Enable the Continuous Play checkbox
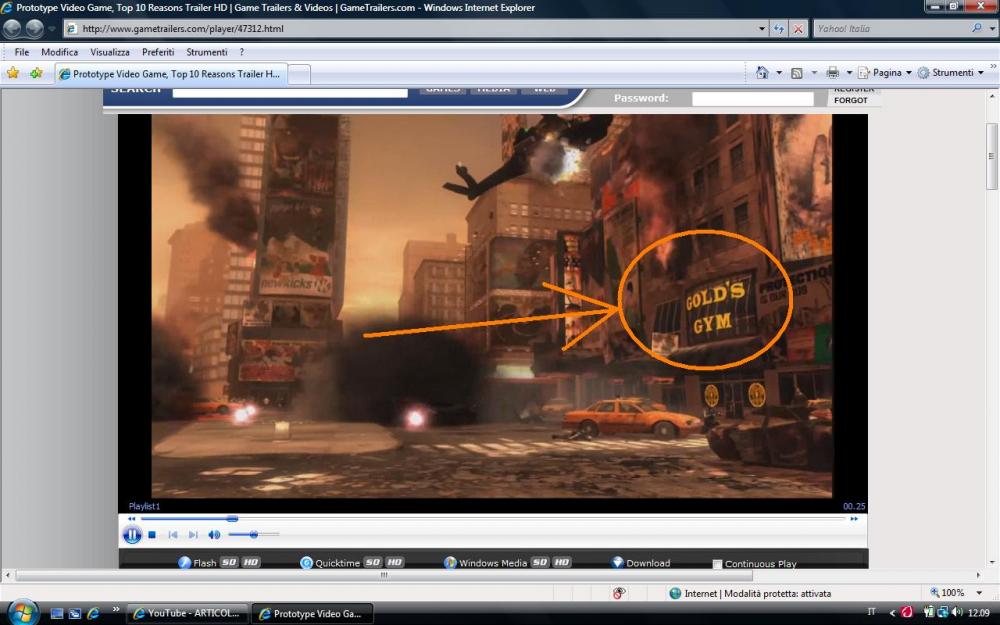This screenshot has height=625, width=1000. (x=717, y=564)
